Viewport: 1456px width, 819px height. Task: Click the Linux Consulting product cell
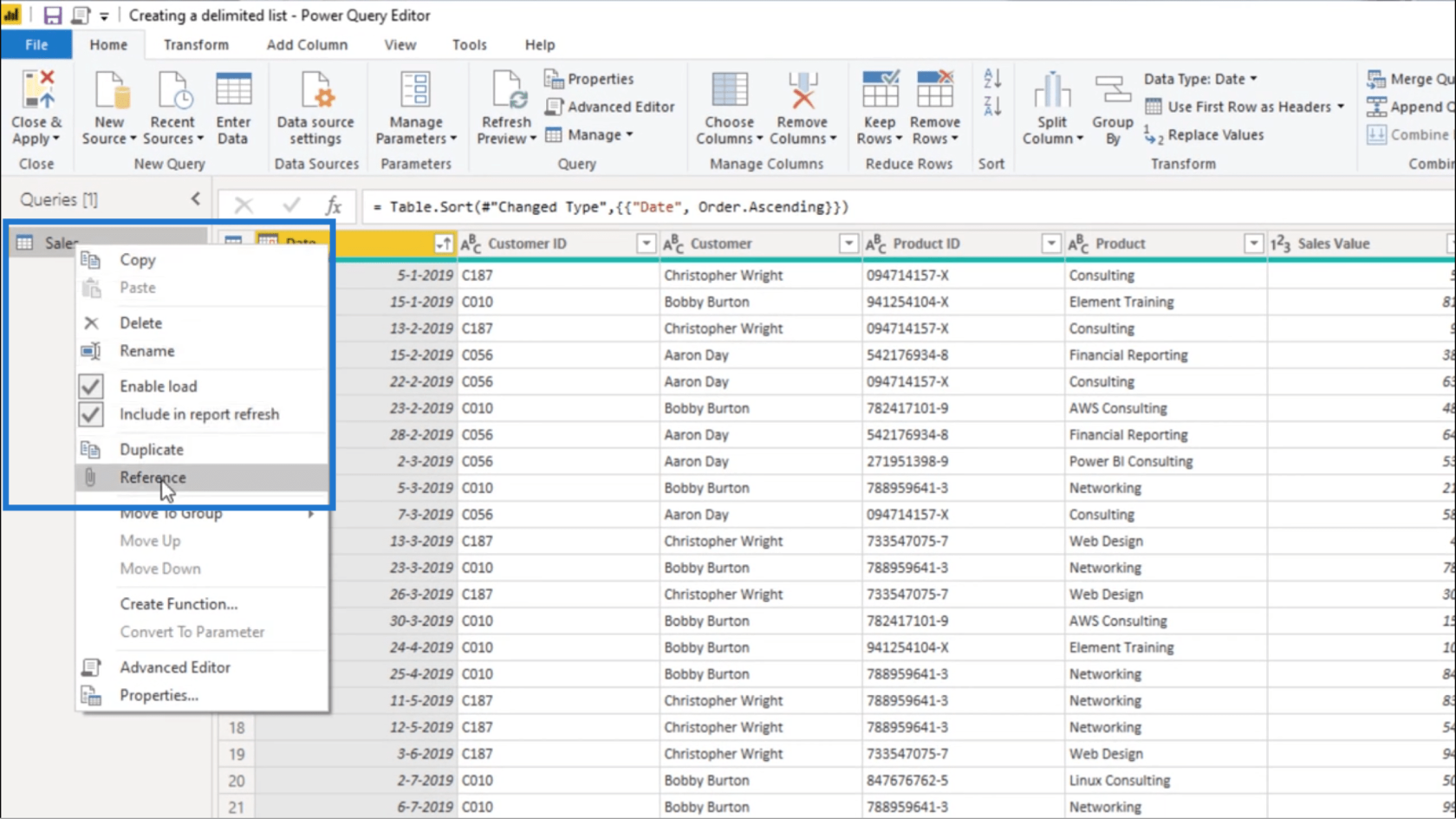[1166, 780]
